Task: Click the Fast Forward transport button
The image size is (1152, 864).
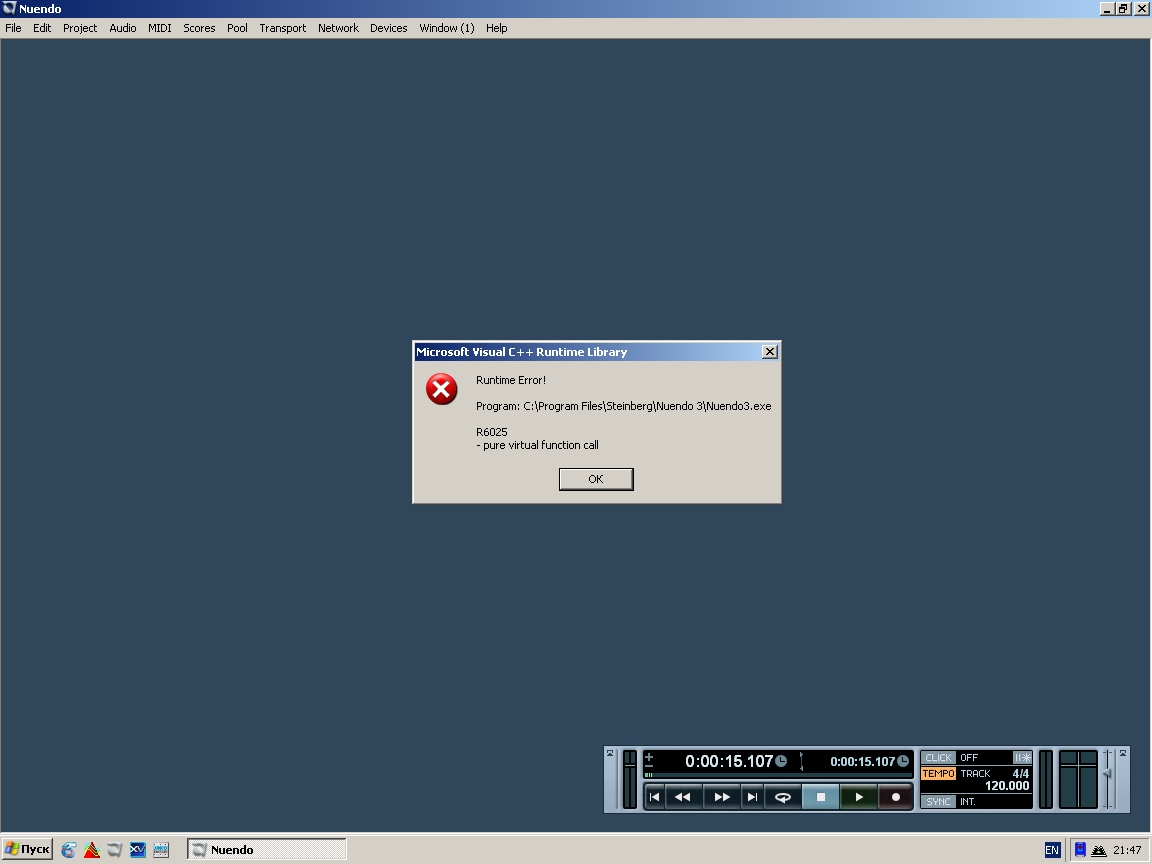Action: [x=721, y=797]
